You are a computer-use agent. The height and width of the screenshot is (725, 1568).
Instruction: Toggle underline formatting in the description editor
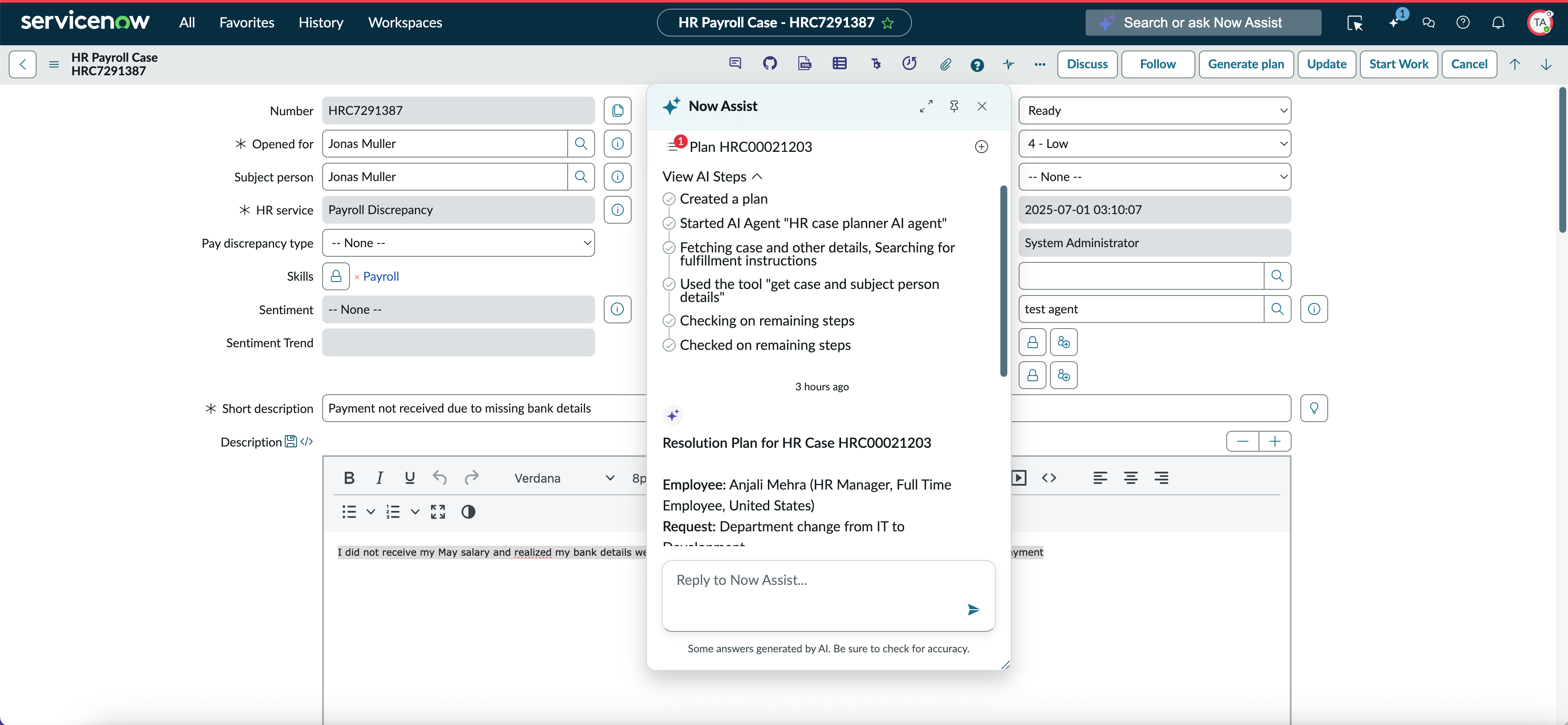[x=410, y=478]
